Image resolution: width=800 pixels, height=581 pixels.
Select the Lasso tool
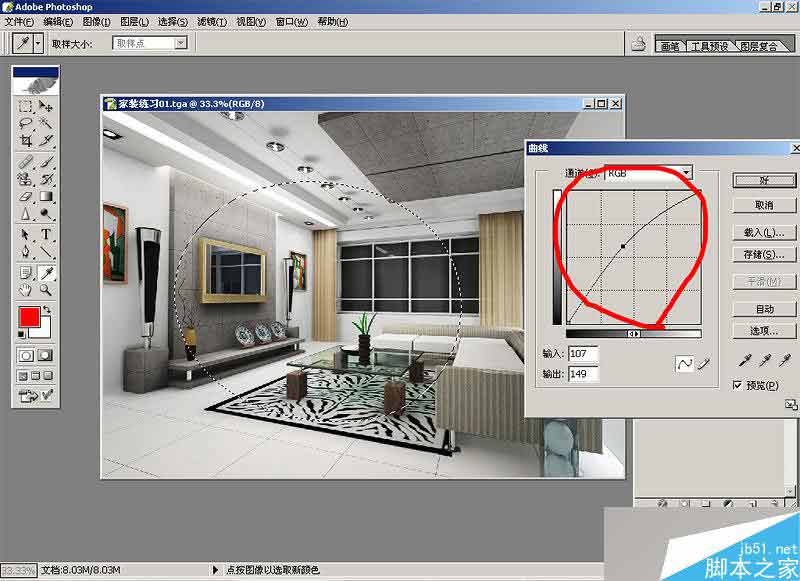26,123
